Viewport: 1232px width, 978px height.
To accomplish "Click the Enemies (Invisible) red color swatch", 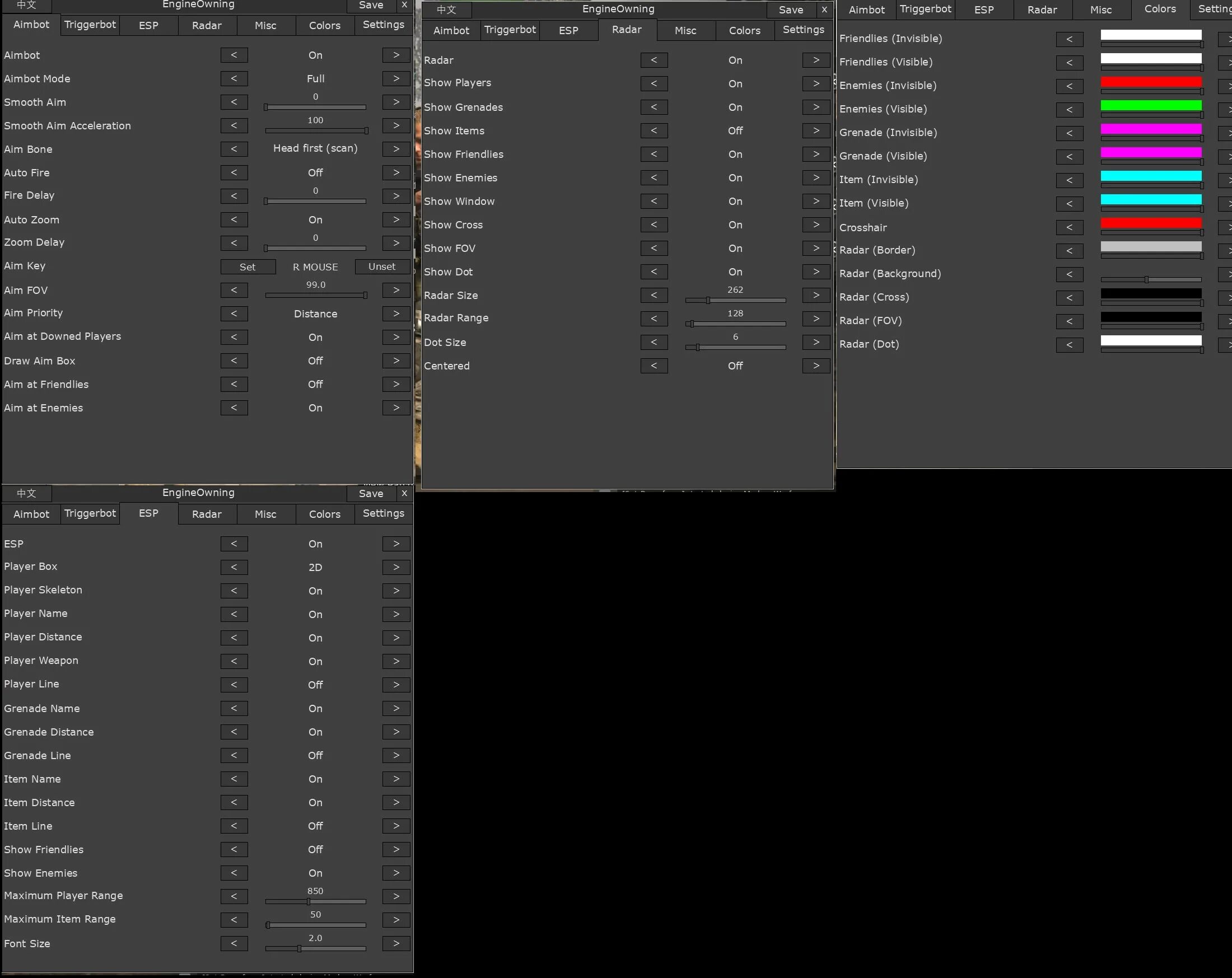I will 1151,82.
